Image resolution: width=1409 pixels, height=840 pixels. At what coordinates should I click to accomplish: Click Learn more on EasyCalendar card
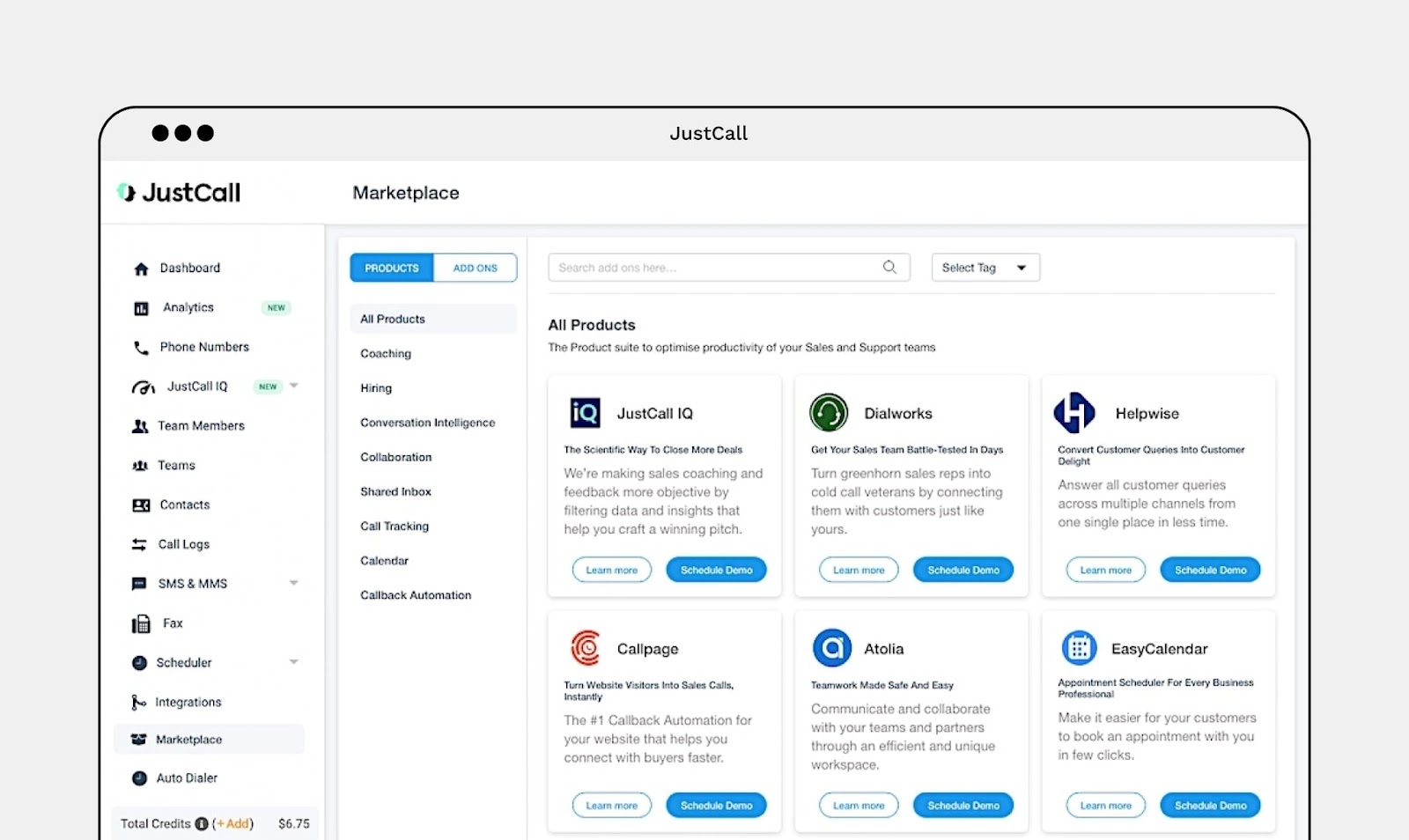pyautogui.click(x=1106, y=805)
